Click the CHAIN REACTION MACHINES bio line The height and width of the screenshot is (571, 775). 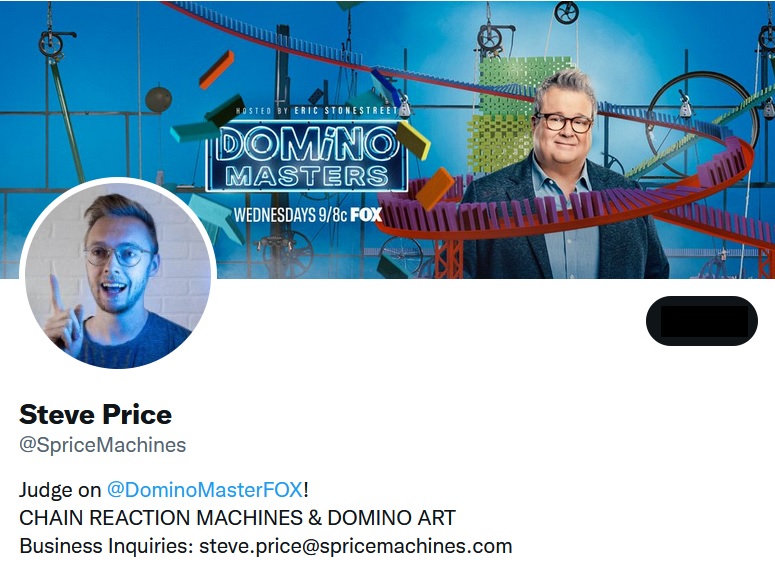[x=237, y=518]
